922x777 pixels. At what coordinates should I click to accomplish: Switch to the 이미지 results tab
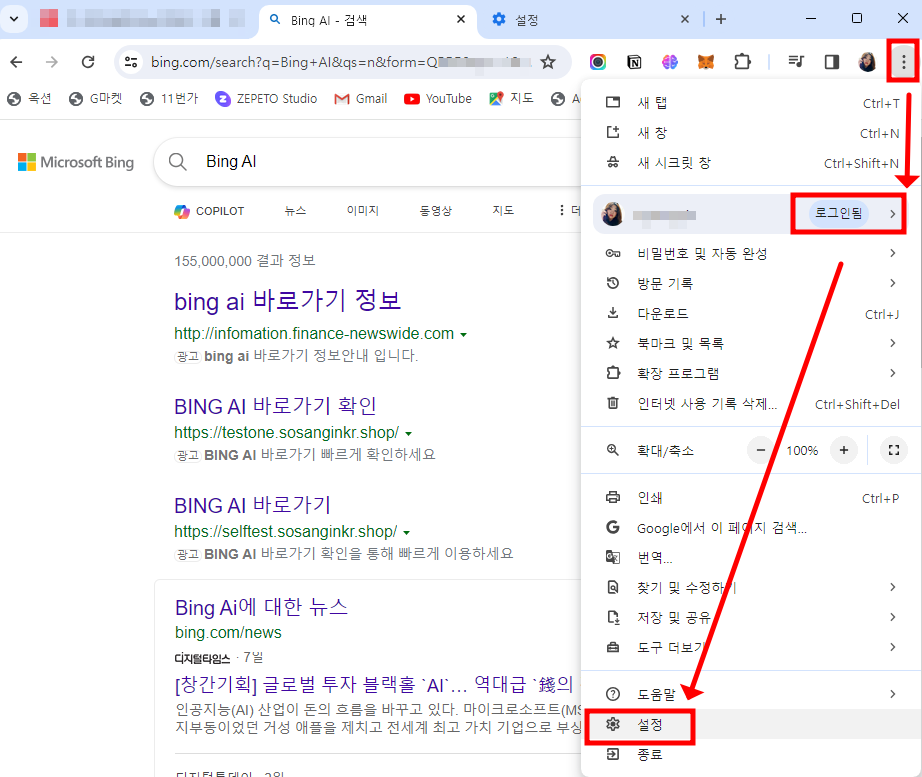(x=363, y=211)
